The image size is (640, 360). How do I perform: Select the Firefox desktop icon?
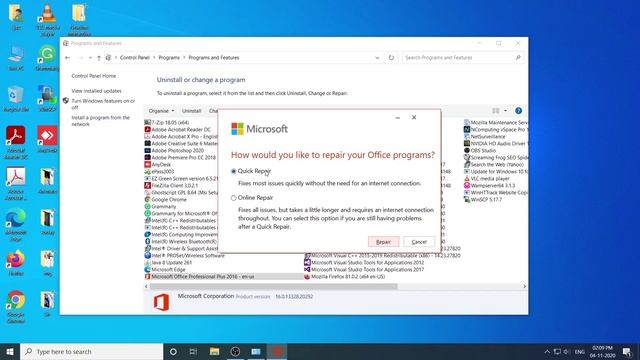16,263
